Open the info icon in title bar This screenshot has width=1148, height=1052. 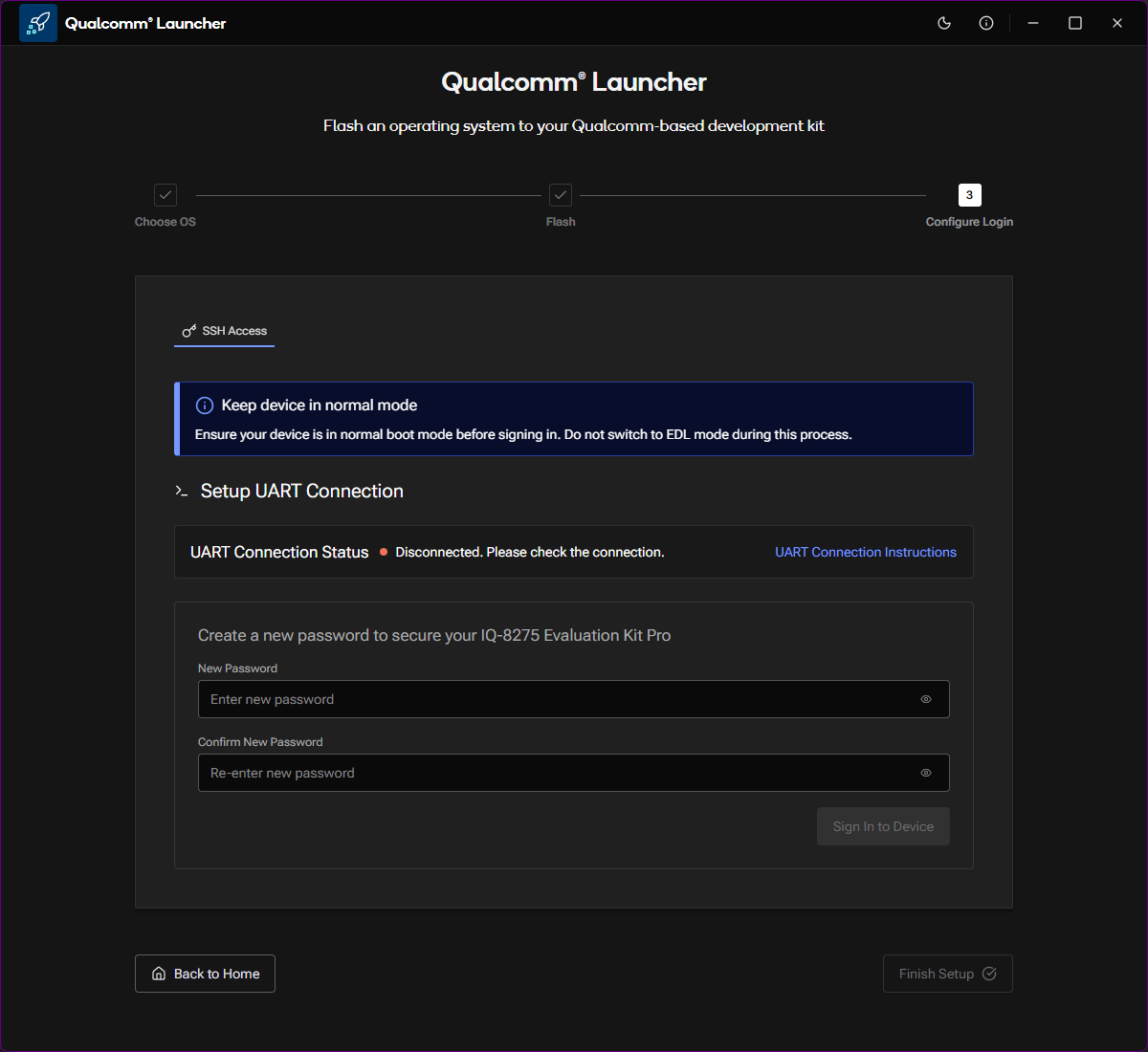(986, 23)
